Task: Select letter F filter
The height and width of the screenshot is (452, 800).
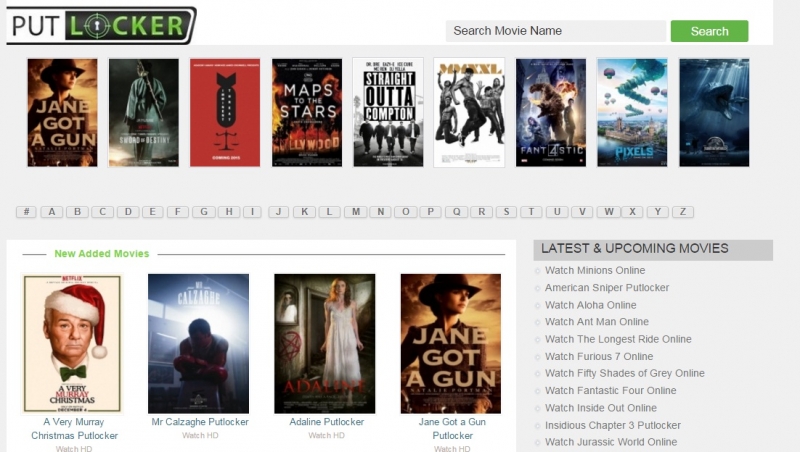Action: 178,212
